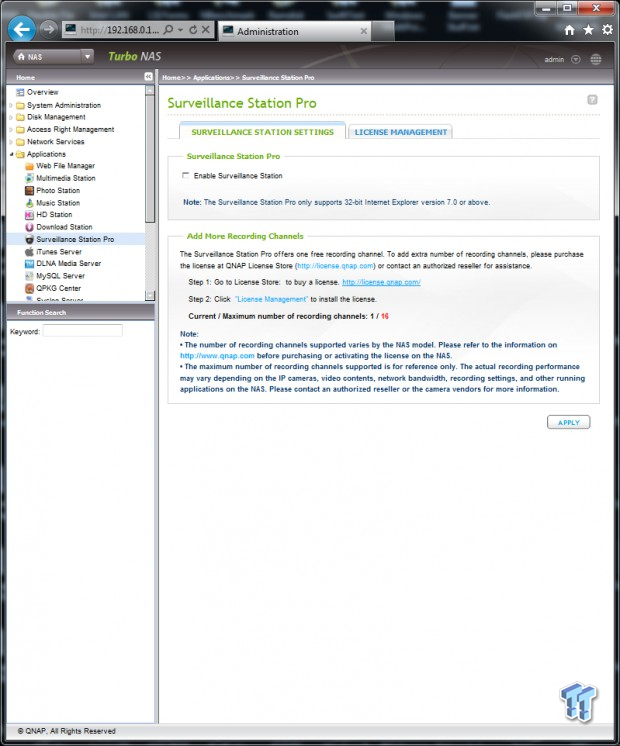Open favorites with the star icon

[589, 30]
